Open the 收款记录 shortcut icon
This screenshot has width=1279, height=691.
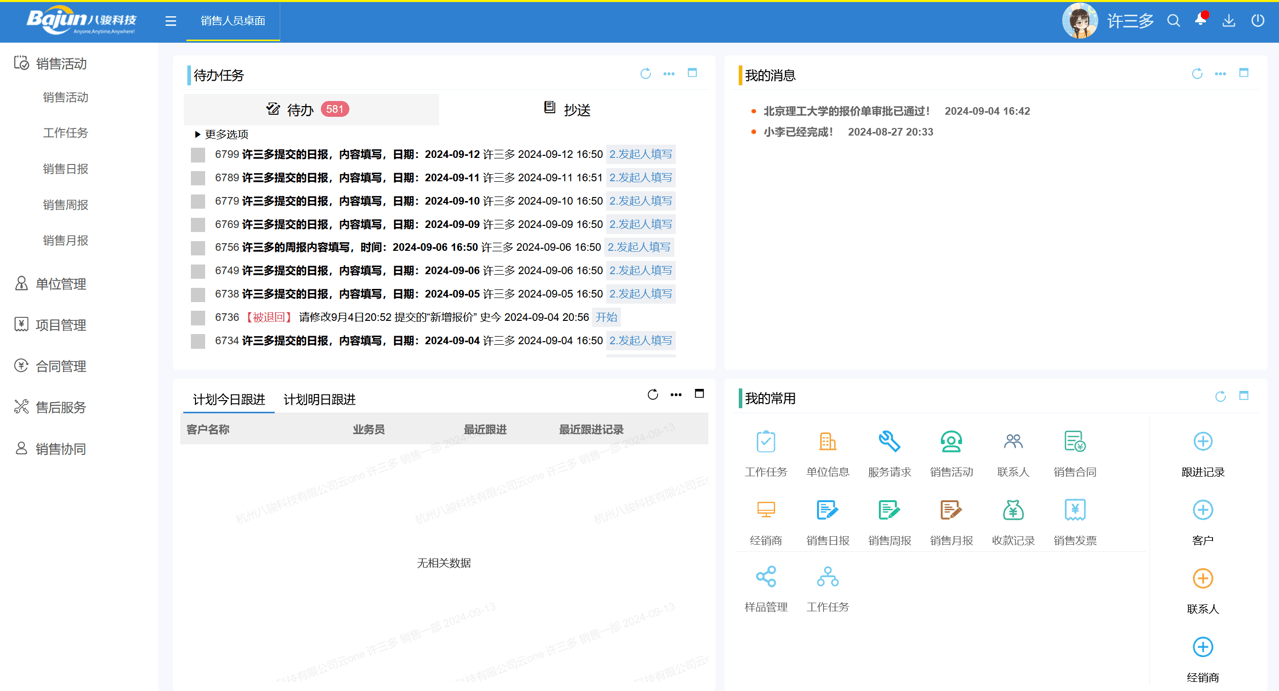(1013, 510)
